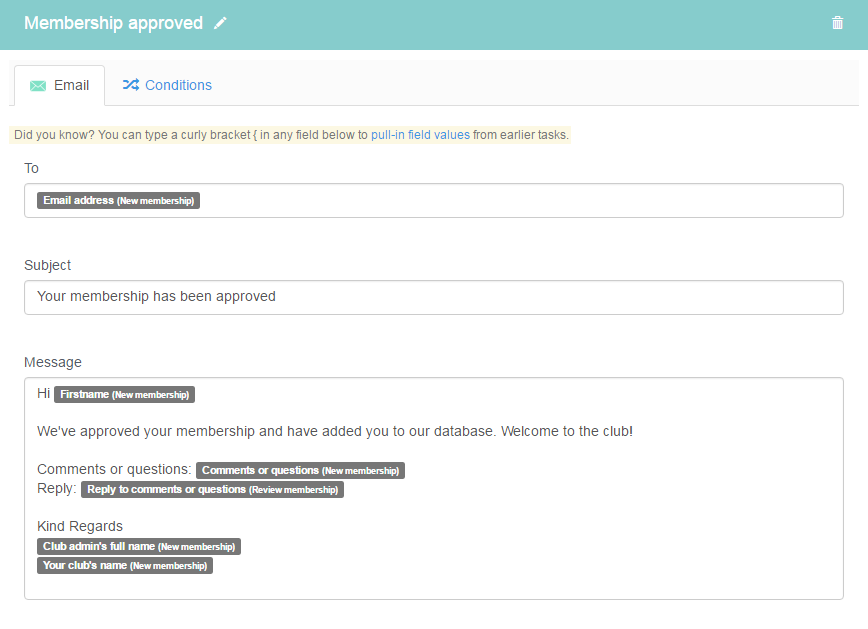Click the Membership approved title text
This screenshot has width=868, height=629.
[113, 23]
